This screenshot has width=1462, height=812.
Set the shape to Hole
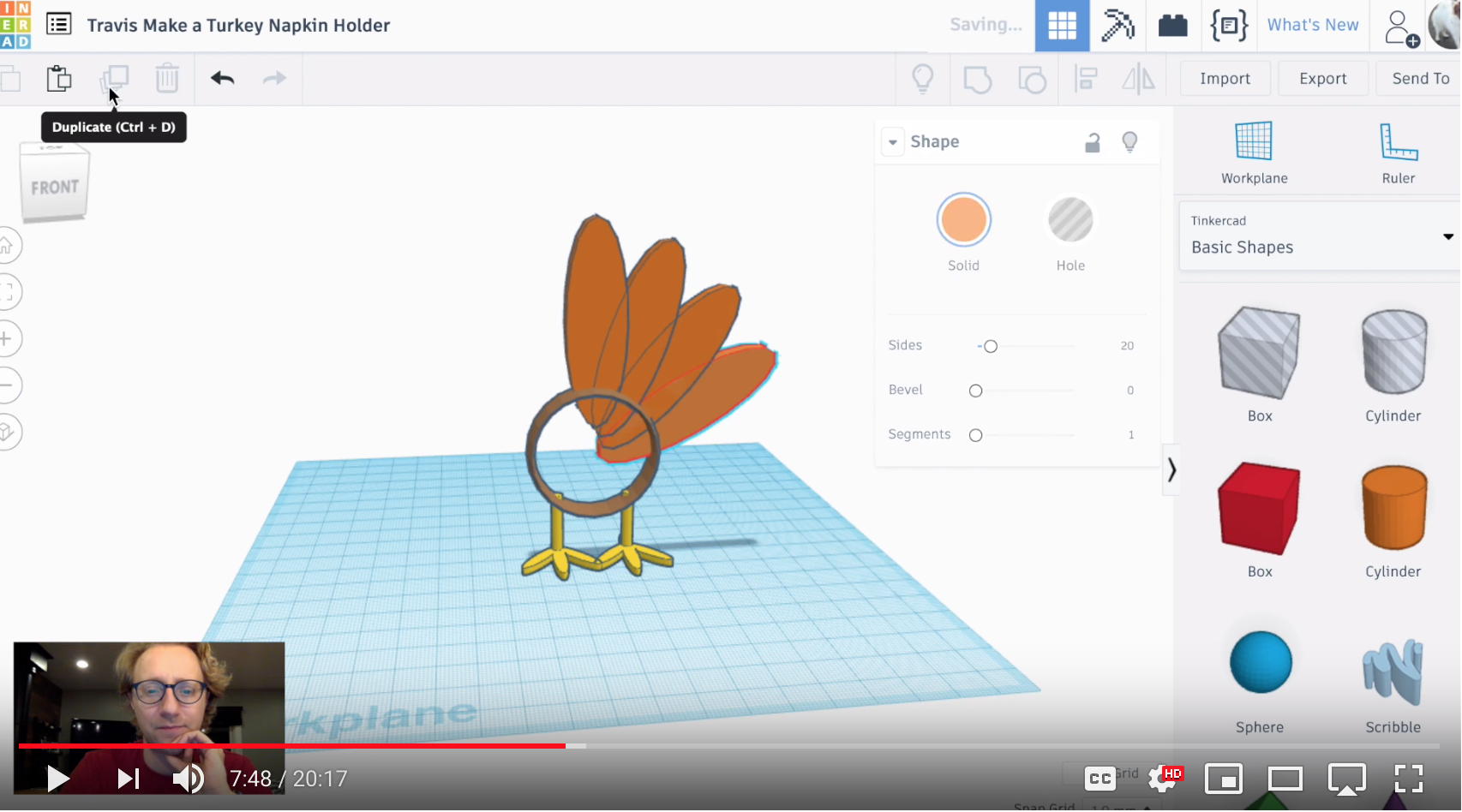coord(1069,220)
